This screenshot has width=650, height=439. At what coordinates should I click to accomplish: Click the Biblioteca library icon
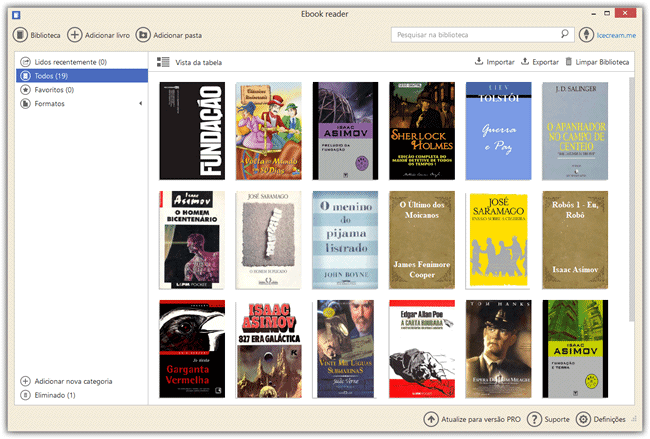click(x=20, y=35)
